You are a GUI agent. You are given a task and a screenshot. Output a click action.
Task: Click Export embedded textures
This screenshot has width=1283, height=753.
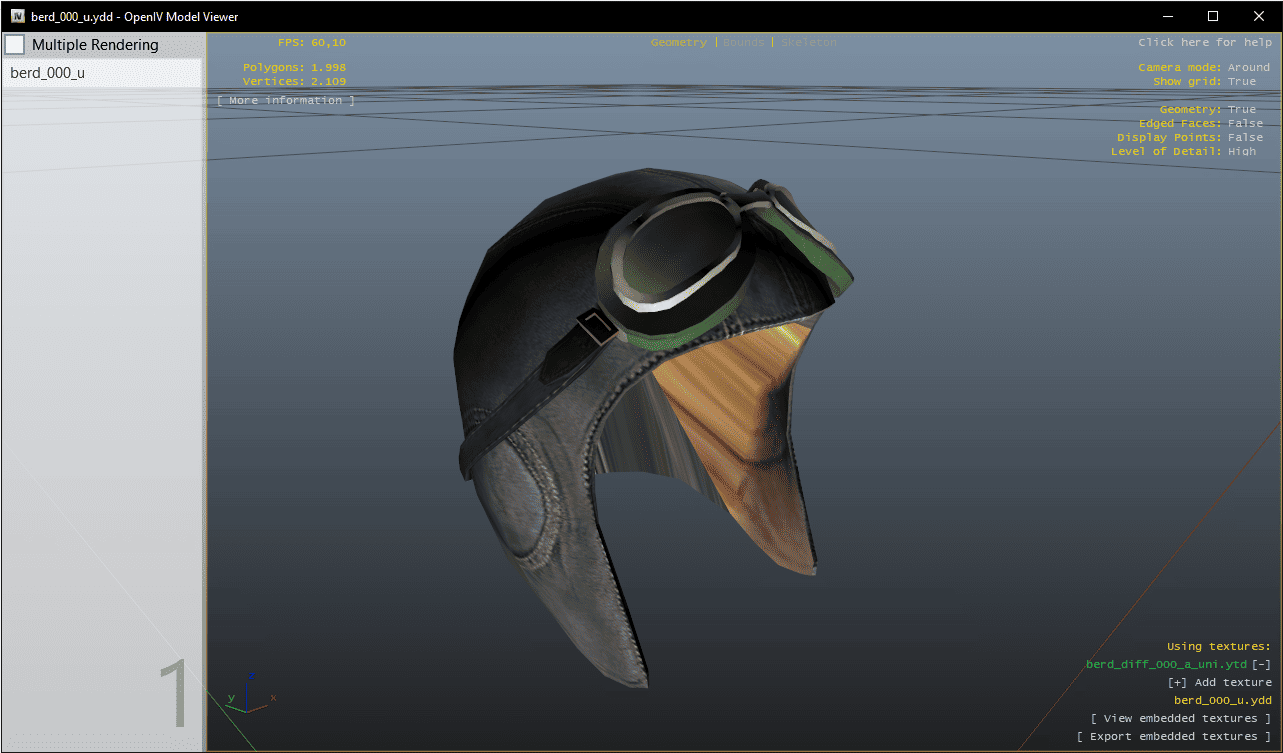pos(1173,737)
